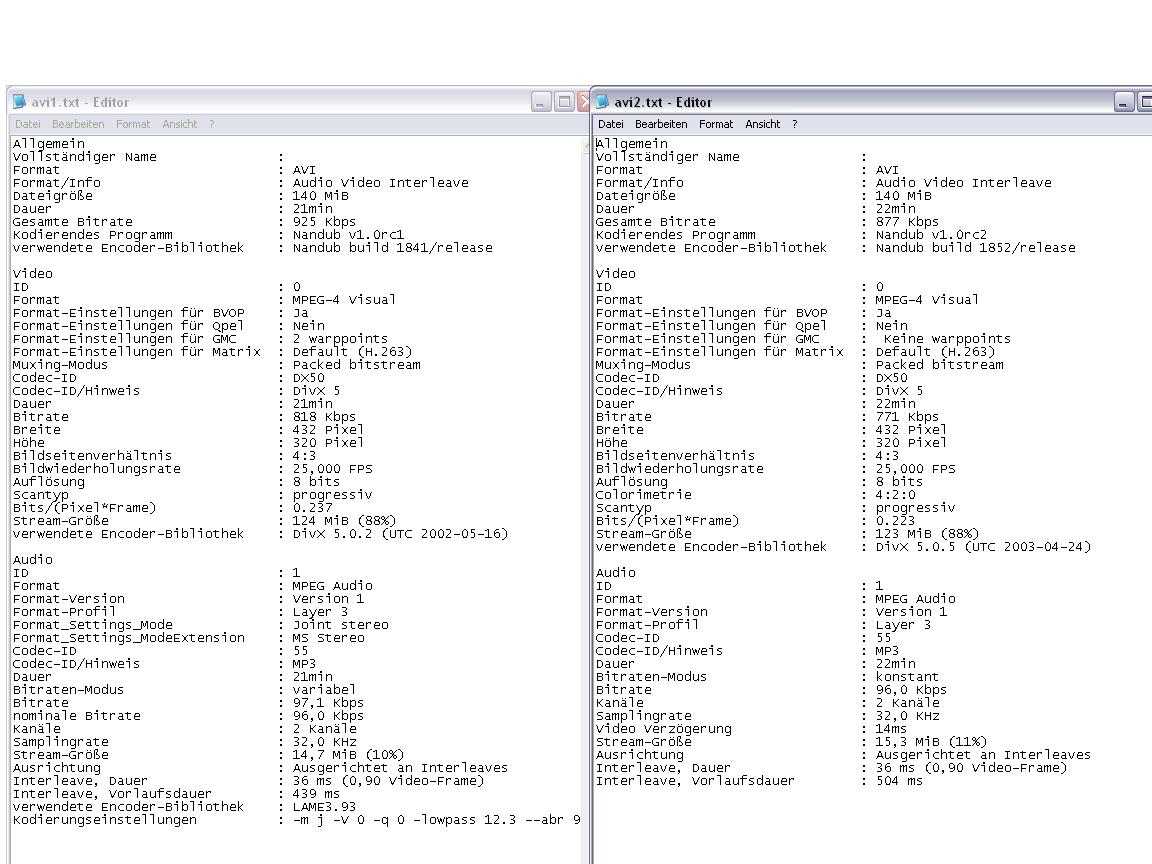Open the Format menu in avi2.txt
The image size is (1152, 864).
click(716, 124)
